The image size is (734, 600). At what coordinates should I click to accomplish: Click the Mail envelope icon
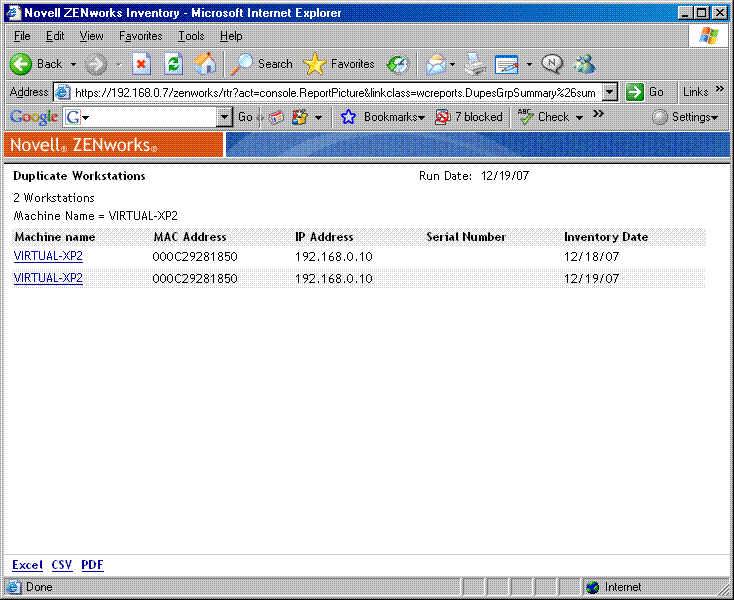click(435, 64)
